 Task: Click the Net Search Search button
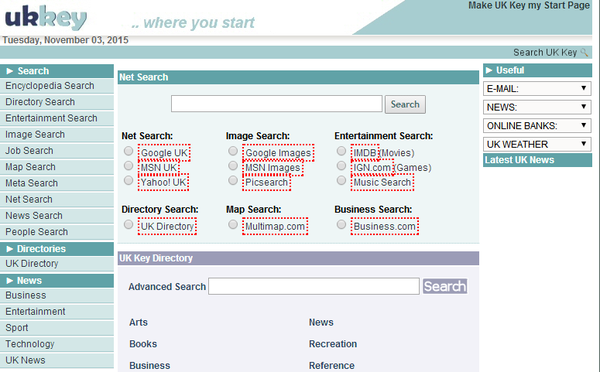[x=405, y=104]
